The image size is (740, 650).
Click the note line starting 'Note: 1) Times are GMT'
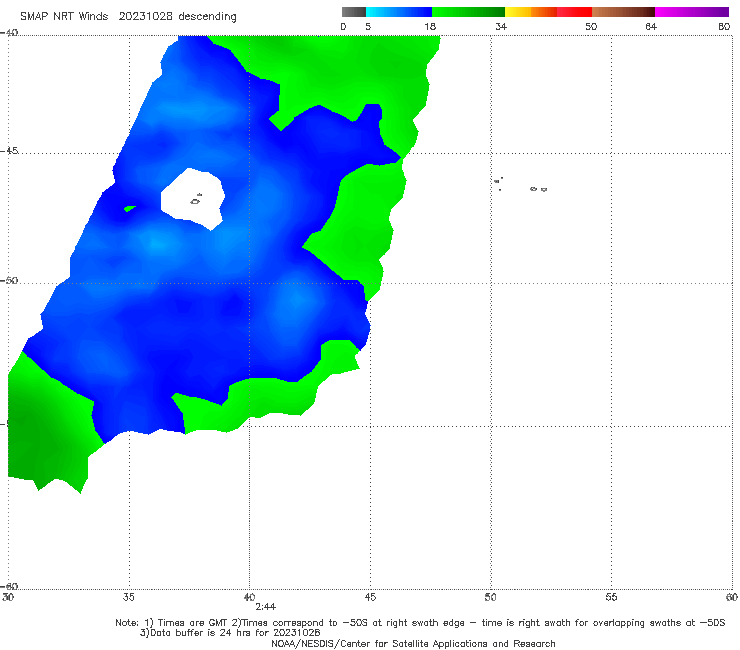[x=420, y=623]
